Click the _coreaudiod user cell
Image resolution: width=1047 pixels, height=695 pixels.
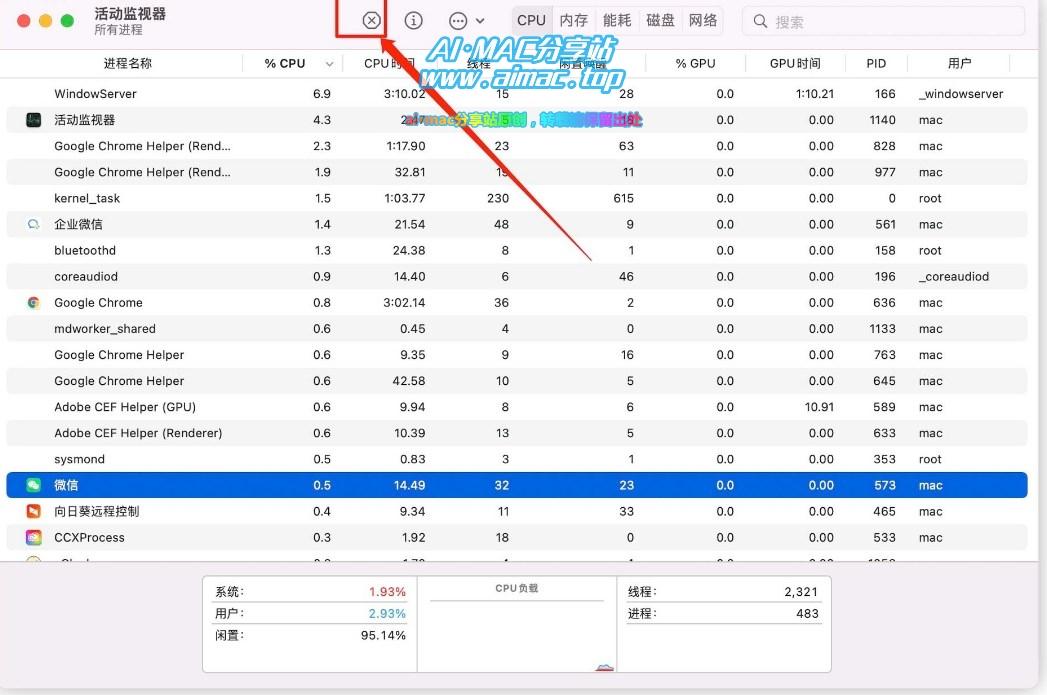coord(954,276)
